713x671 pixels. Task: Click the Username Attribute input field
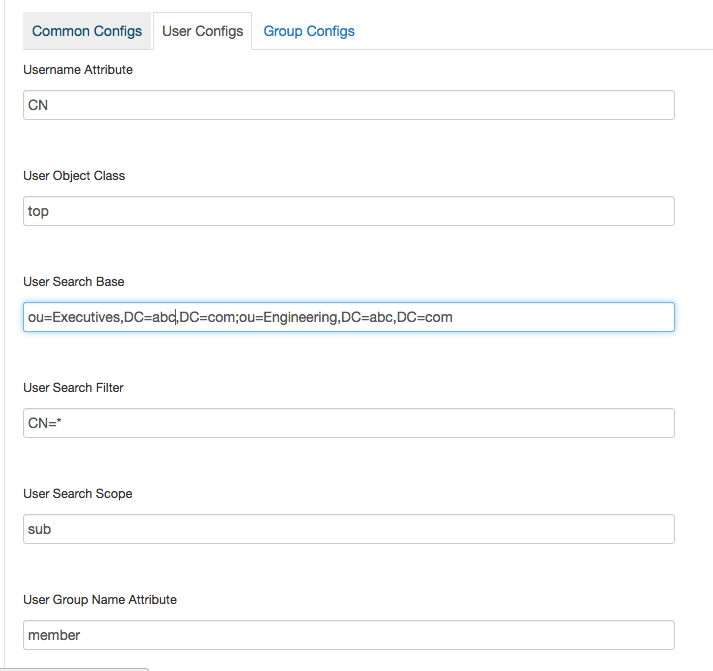[x=348, y=105]
